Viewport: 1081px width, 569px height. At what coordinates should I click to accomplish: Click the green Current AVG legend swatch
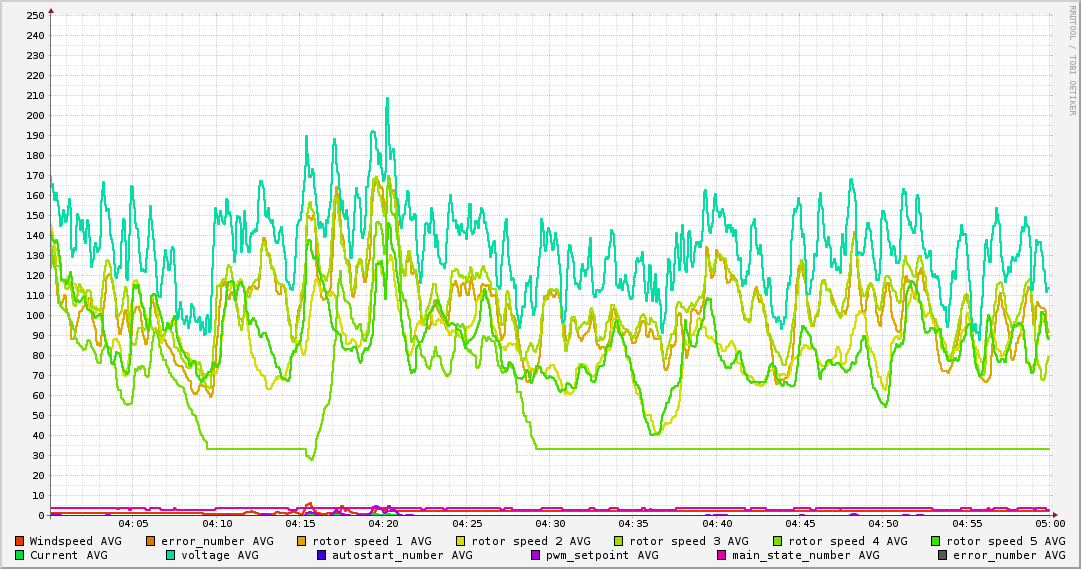click(20, 555)
